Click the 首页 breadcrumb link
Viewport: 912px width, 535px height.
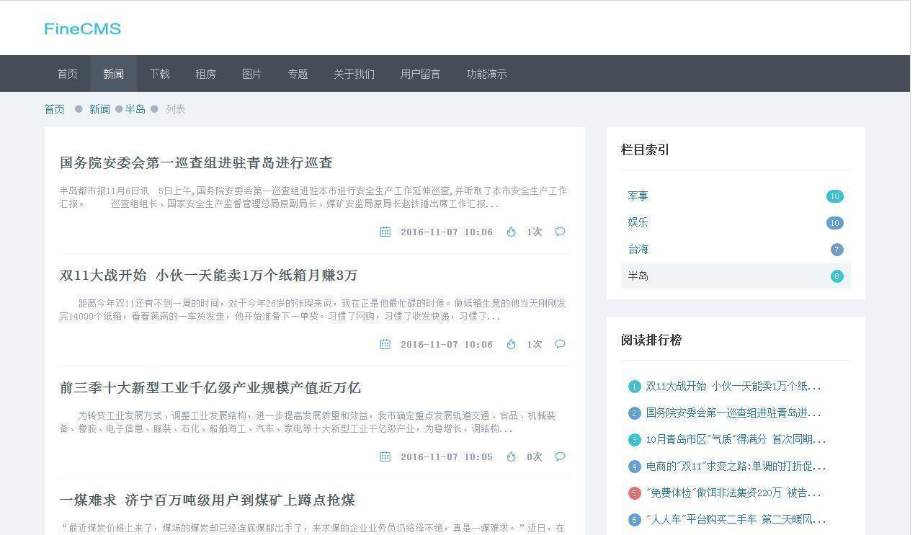click(x=55, y=109)
